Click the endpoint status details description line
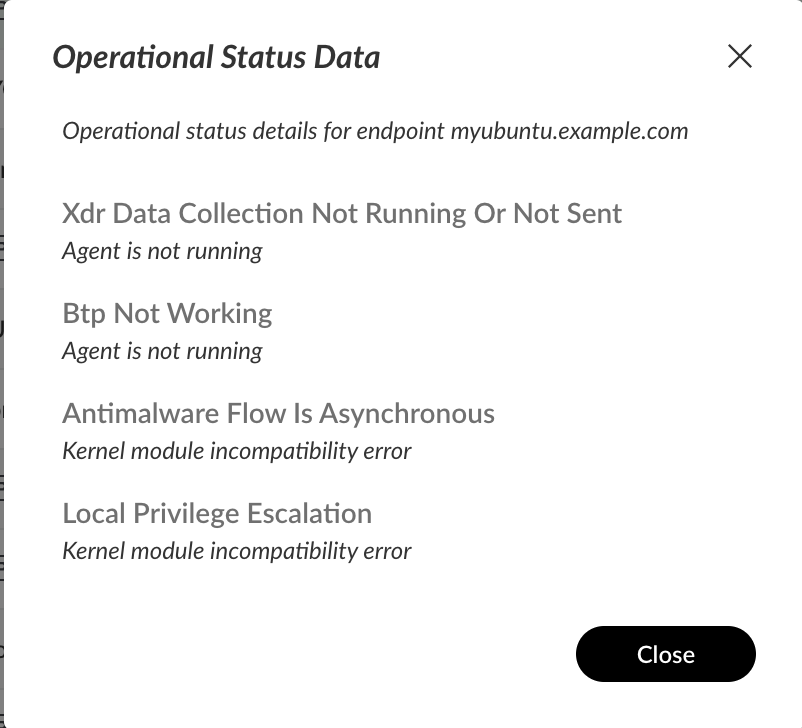The image size is (802, 728). tap(374, 131)
